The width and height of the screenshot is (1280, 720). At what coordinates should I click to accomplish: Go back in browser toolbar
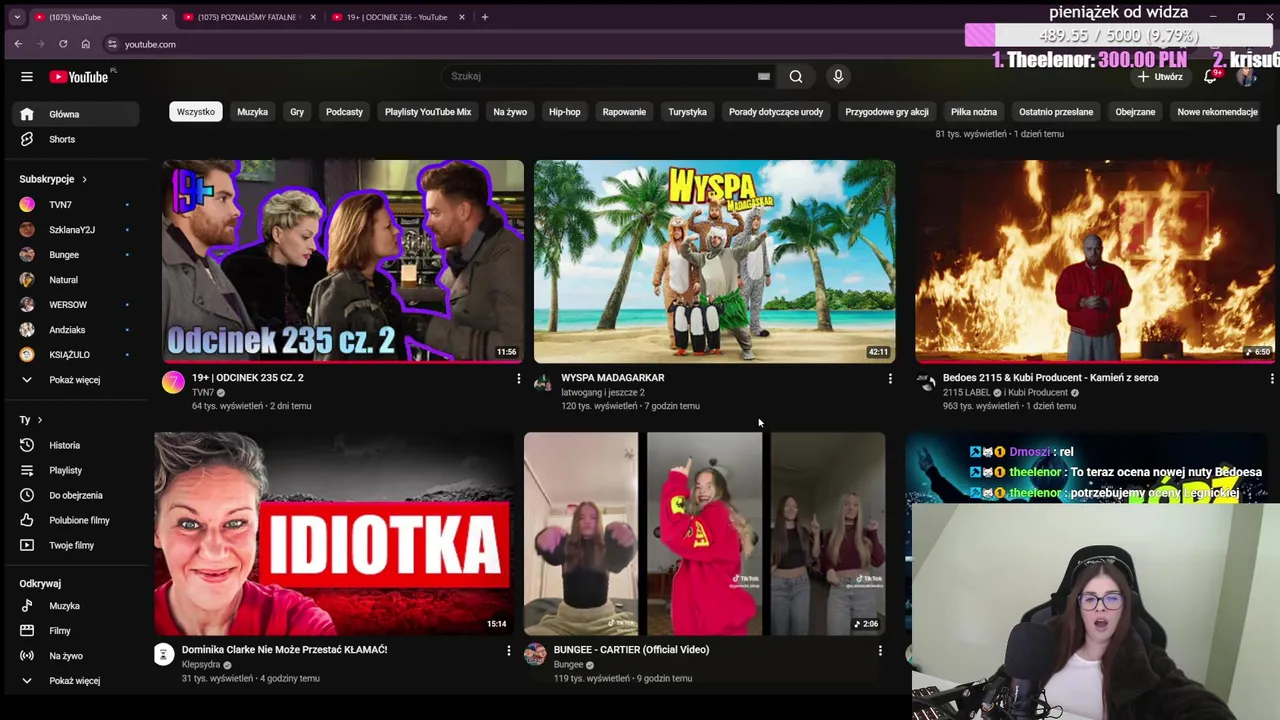click(x=18, y=44)
